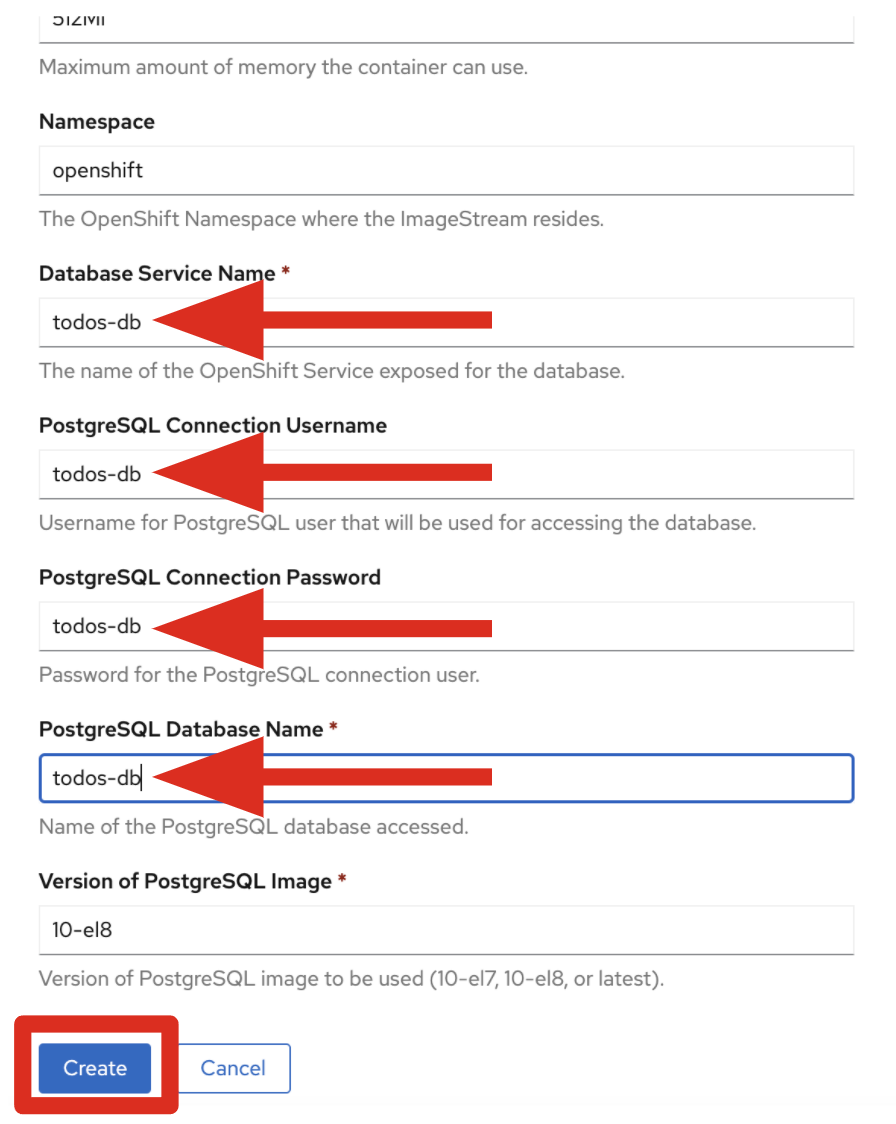Image resolution: width=896 pixels, height=1124 pixels.
Task: Click the helper text listing 10-el7, 10-el8, or latest
Action: coord(351,979)
